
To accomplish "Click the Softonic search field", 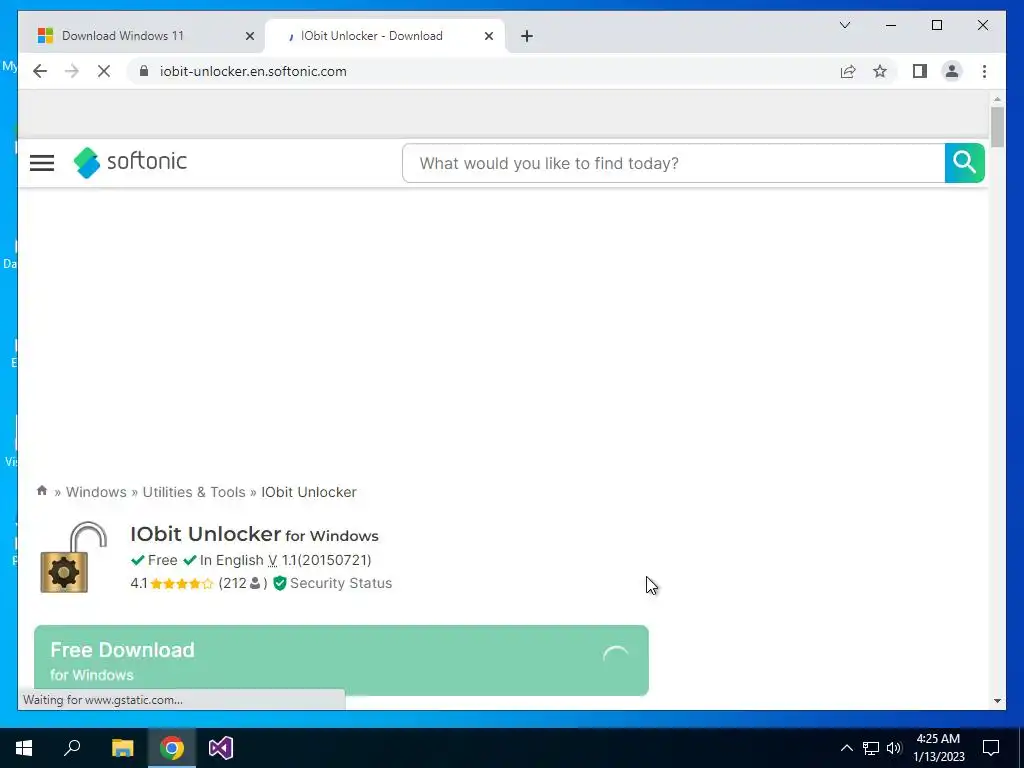I will click(x=673, y=163).
